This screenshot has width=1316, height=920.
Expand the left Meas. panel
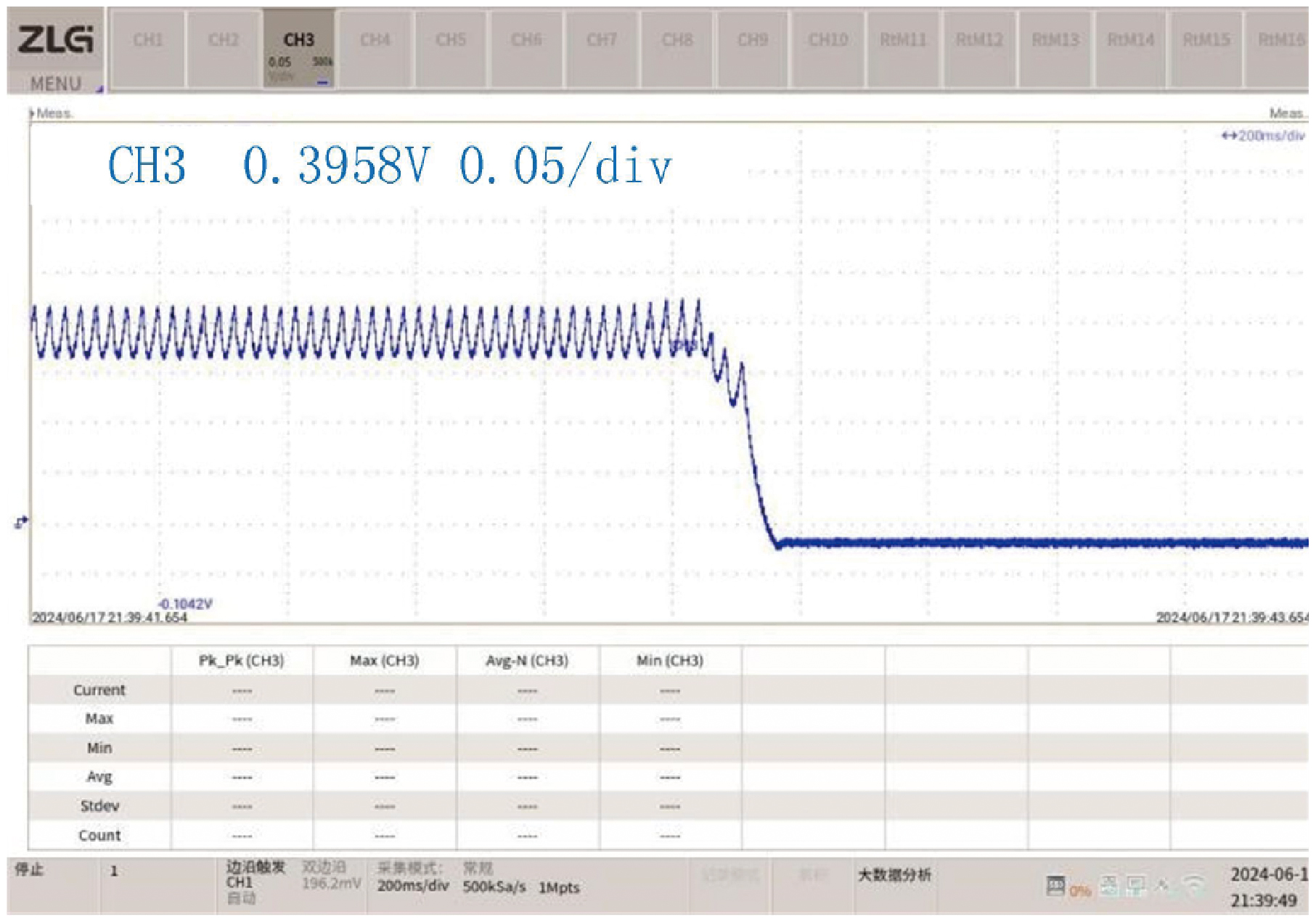tap(51, 113)
